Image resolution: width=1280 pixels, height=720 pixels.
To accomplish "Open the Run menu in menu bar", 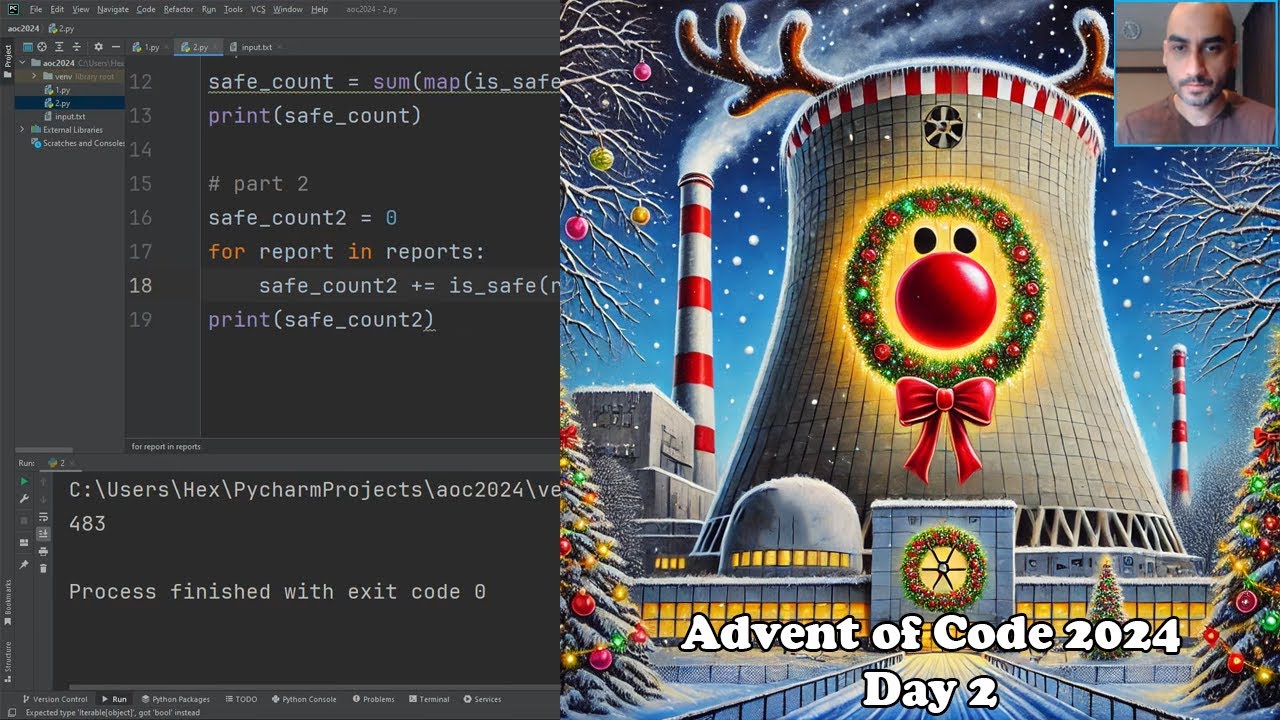I will (209, 9).
